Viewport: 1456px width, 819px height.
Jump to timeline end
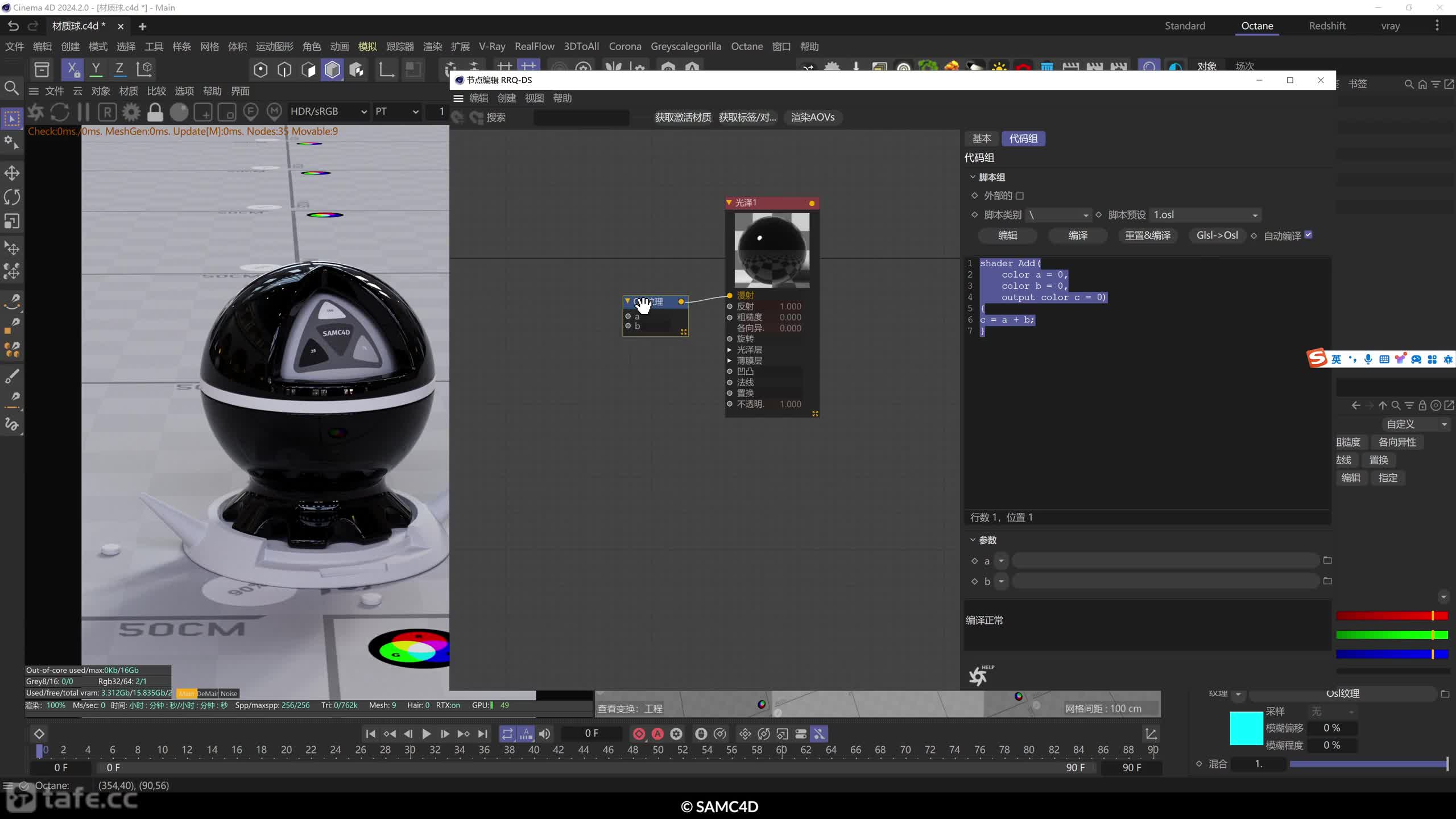pyautogui.click(x=482, y=734)
